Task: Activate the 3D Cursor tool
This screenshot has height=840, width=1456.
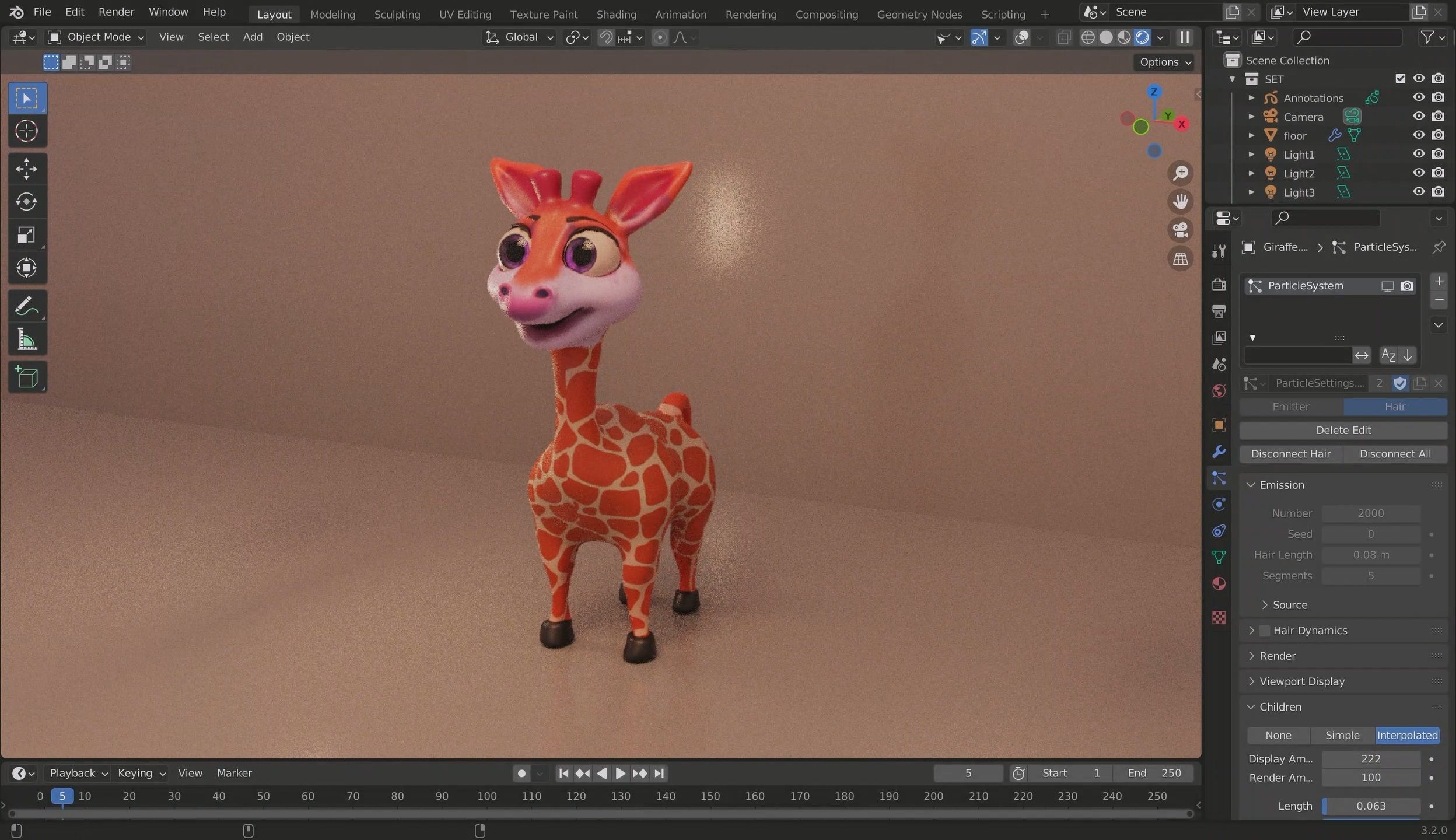Action: click(x=27, y=131)
